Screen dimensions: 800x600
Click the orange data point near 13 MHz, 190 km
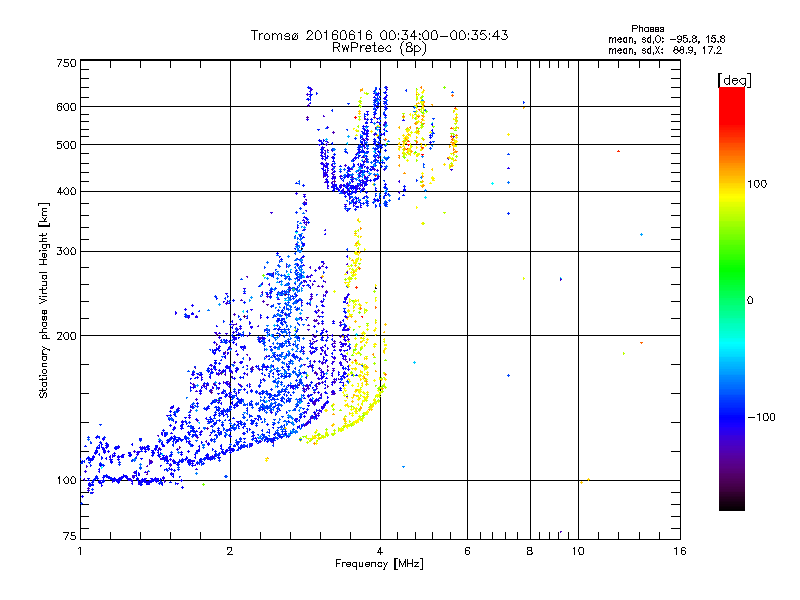tap(641, 343)
